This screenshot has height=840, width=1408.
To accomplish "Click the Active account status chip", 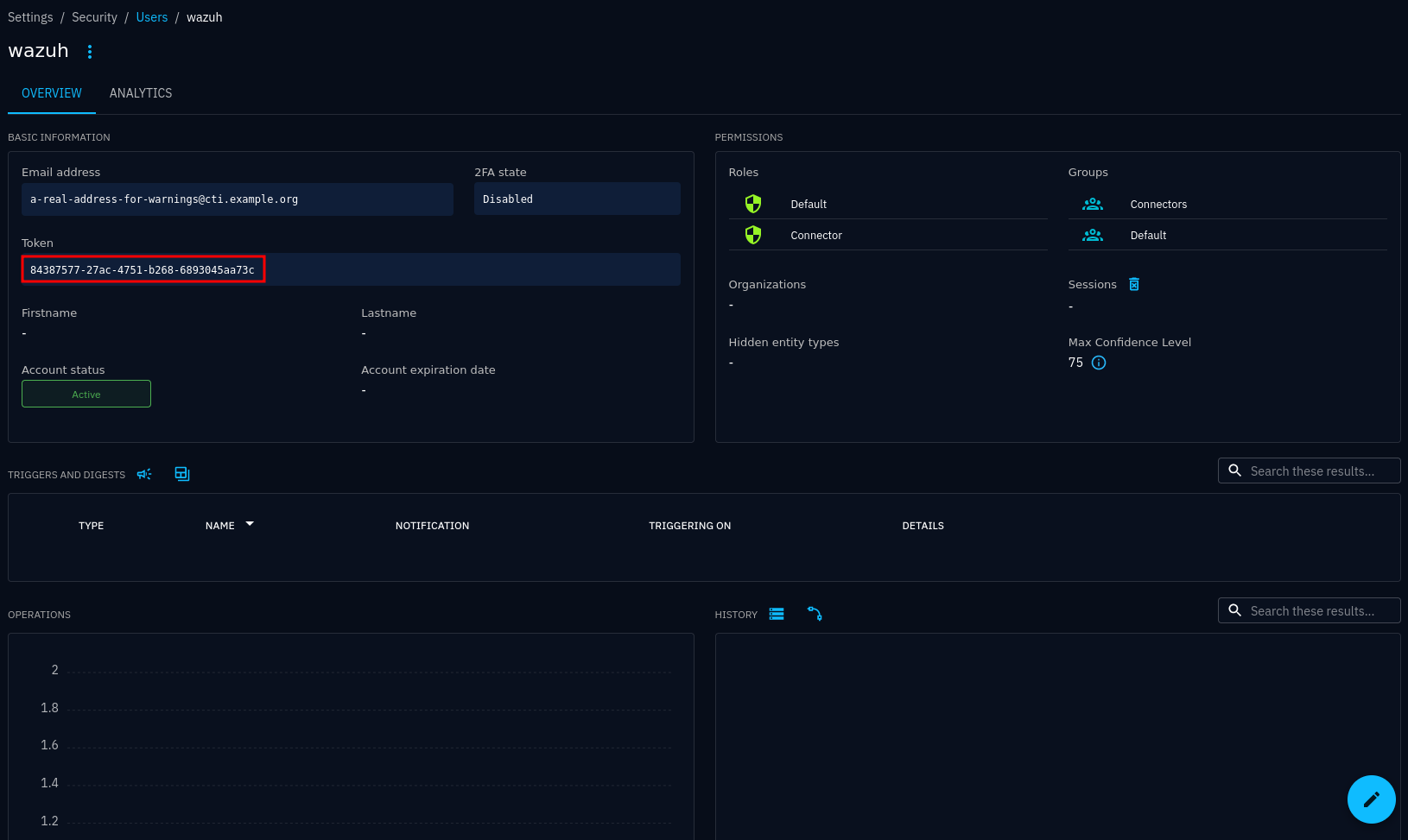I will pos(86,394).
